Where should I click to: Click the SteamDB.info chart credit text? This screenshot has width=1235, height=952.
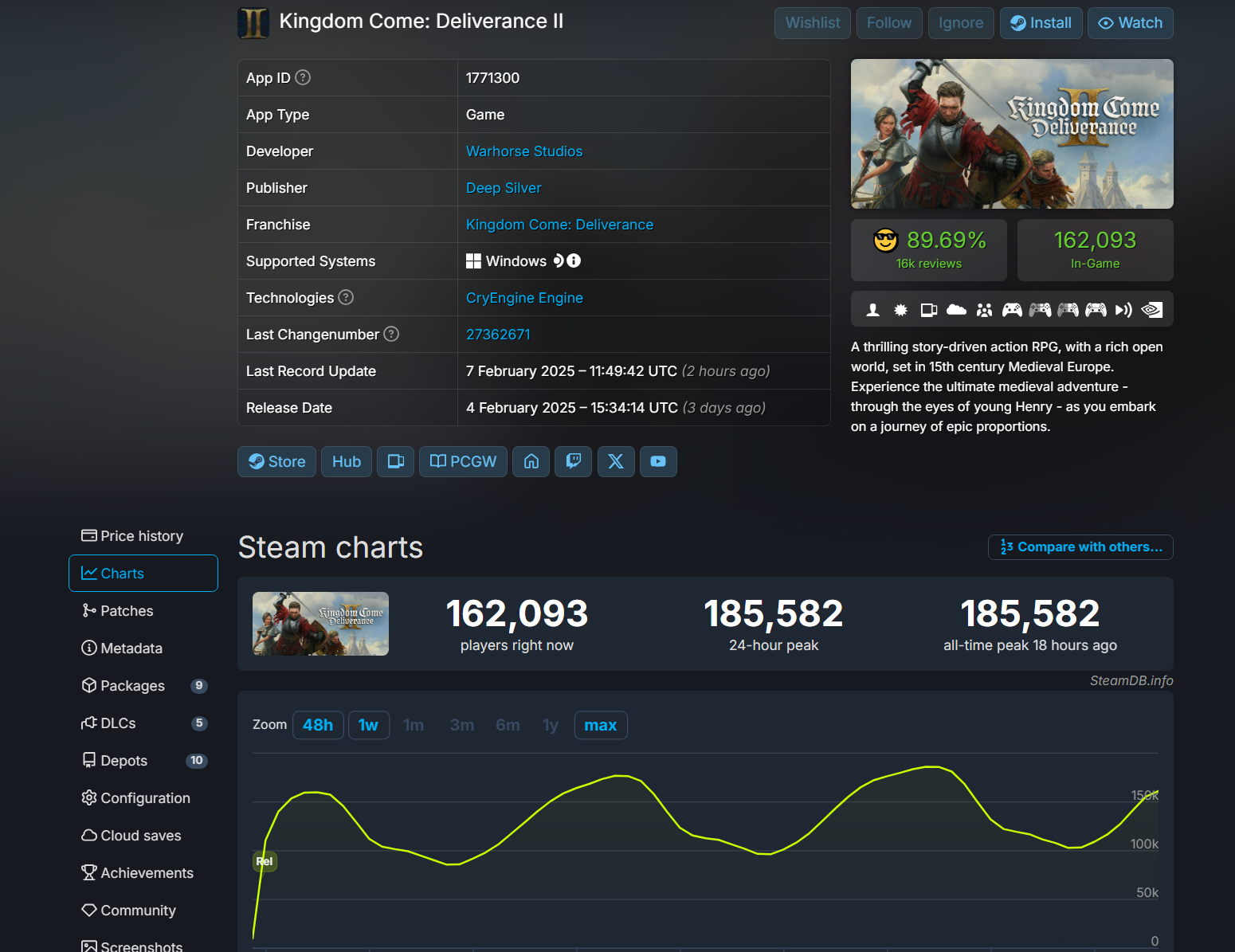tap(1131, 680)
